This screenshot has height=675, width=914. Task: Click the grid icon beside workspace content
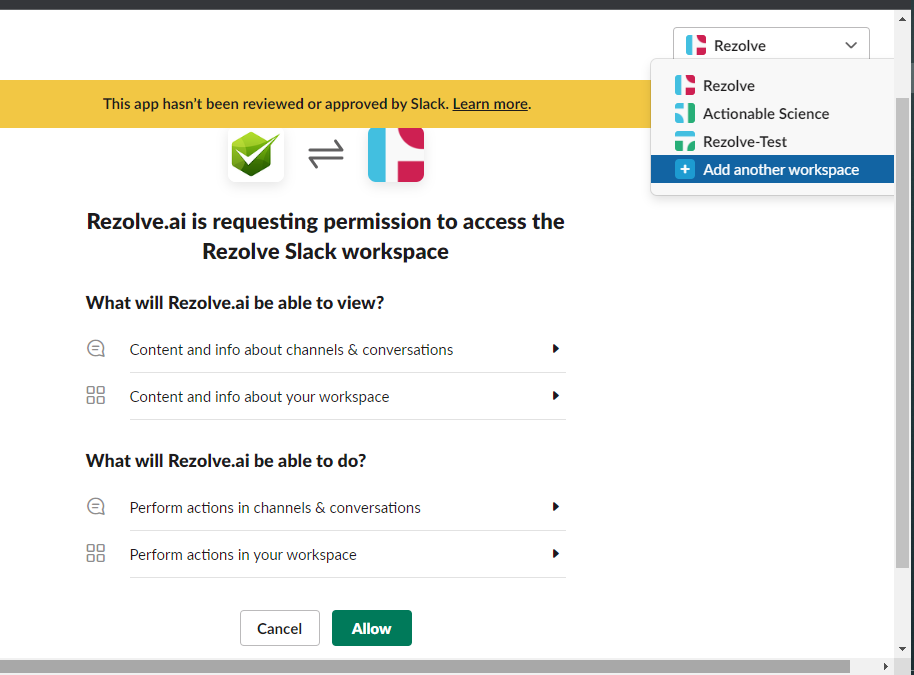point(96,395)
